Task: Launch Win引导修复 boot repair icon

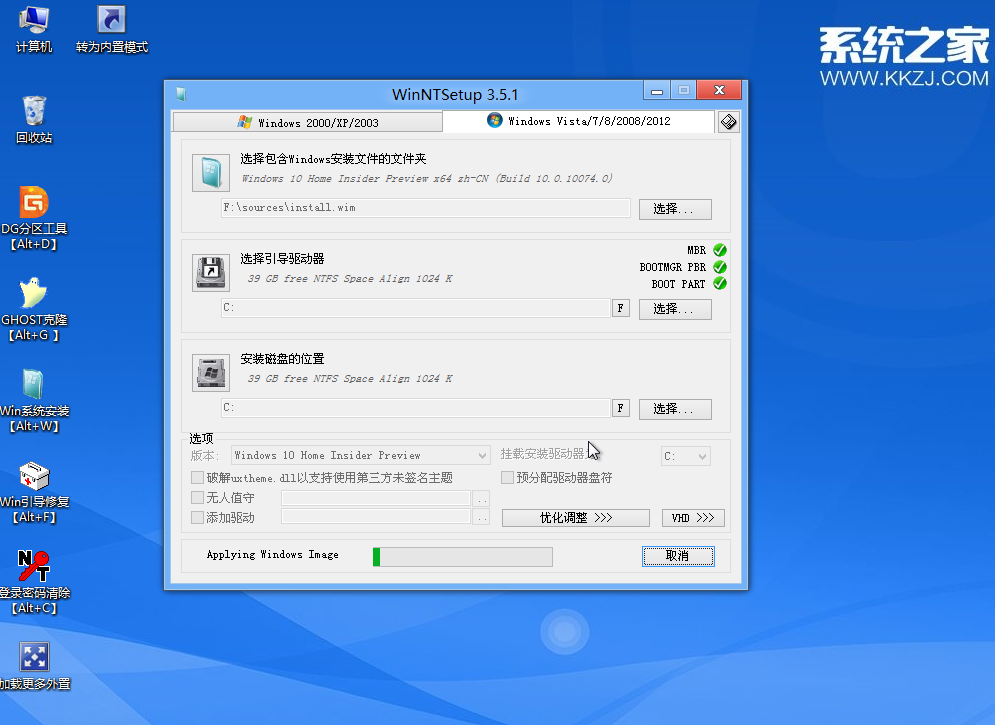Action: pos(34,492)
